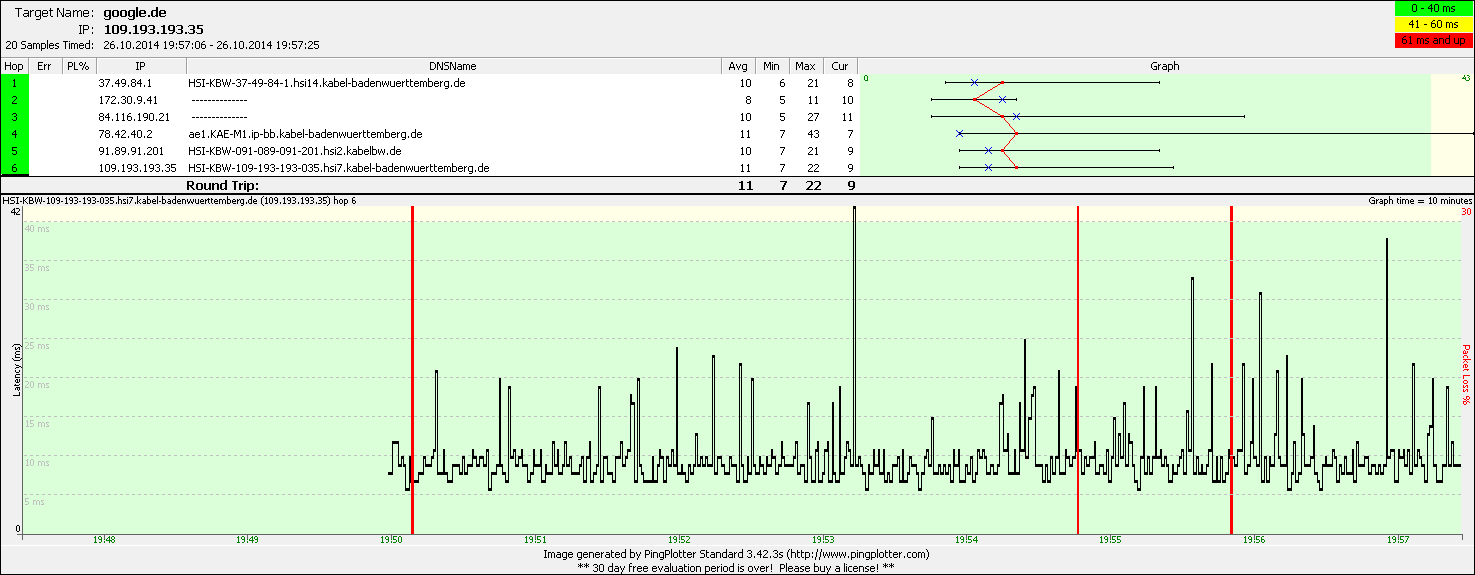
Task: Click the 19:53 time label on the axis
Action: pyautogui.click(x=823, y=540)
